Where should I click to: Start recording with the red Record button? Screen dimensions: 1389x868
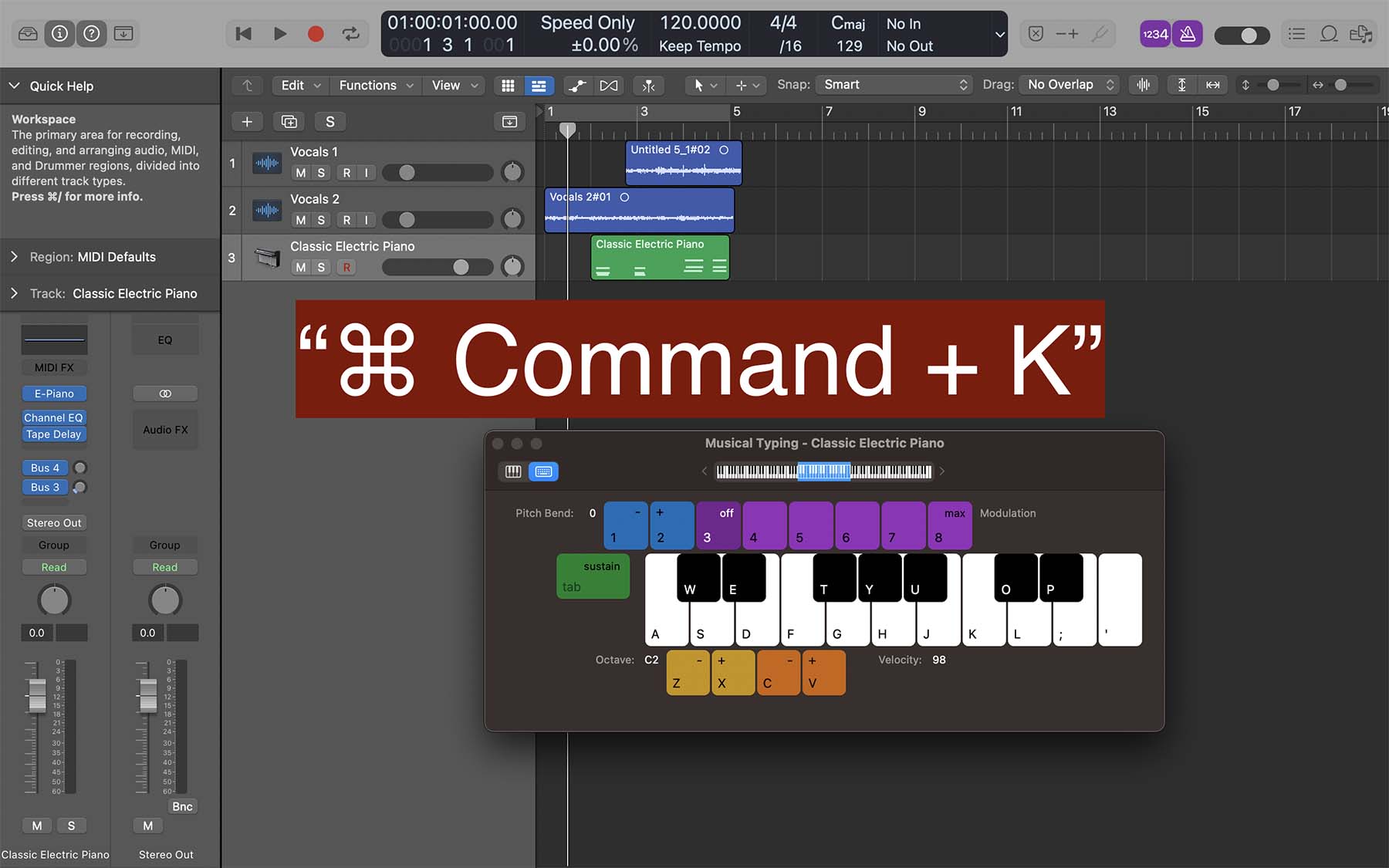(x=316, y=34)
